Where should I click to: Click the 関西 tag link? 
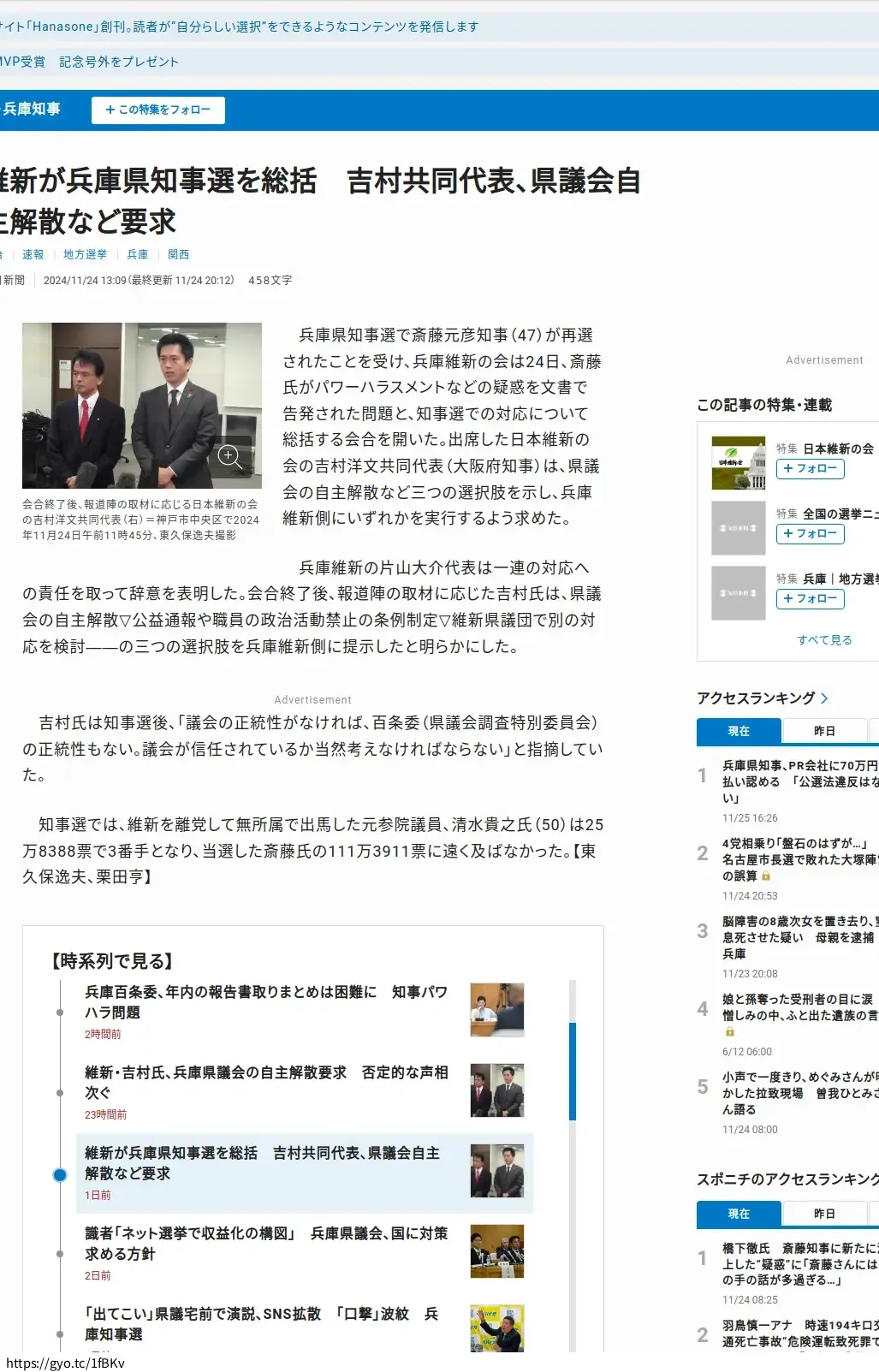click(x=178, y=255)
